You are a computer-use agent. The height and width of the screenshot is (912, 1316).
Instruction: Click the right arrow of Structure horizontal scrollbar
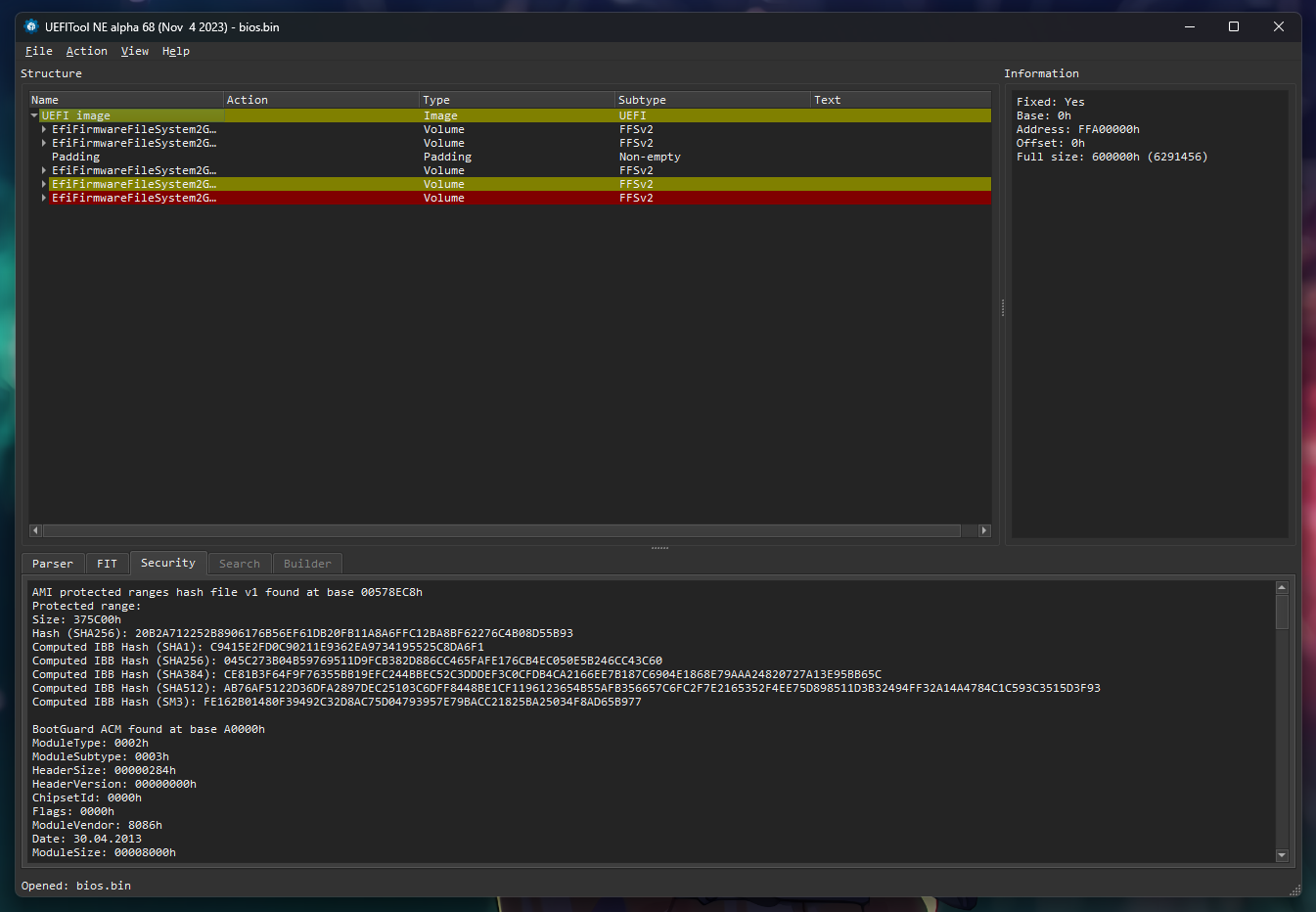pyautogui.click(x=984, y=530)
